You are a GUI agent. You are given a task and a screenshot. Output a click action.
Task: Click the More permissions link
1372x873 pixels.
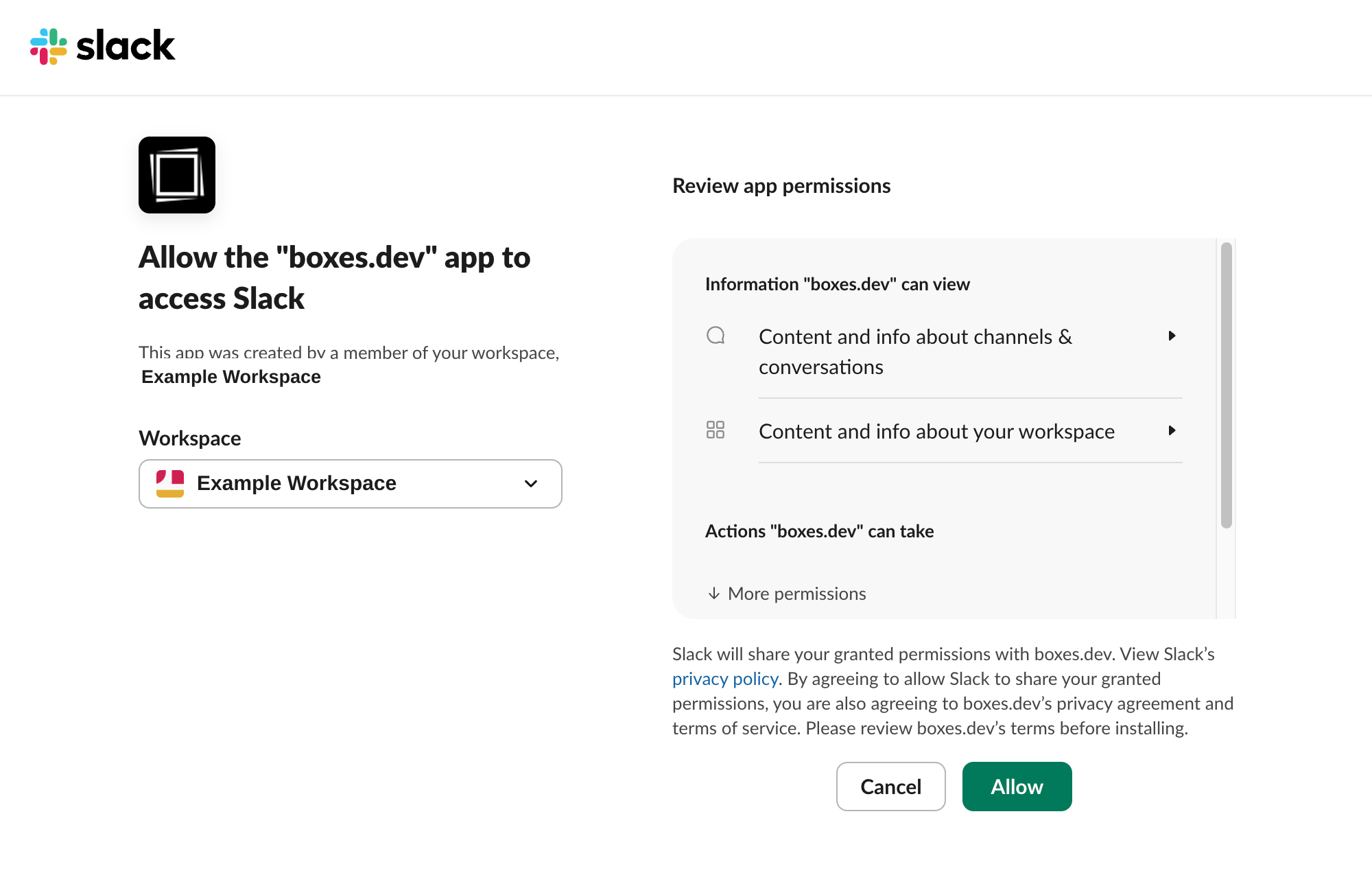click(787, 594)
